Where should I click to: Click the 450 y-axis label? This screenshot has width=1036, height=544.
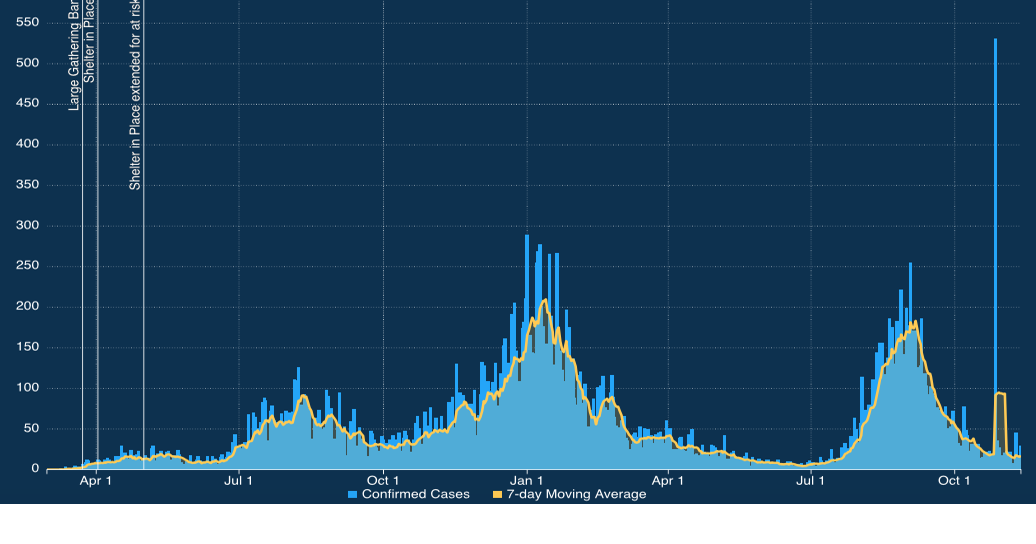point(27,104)
